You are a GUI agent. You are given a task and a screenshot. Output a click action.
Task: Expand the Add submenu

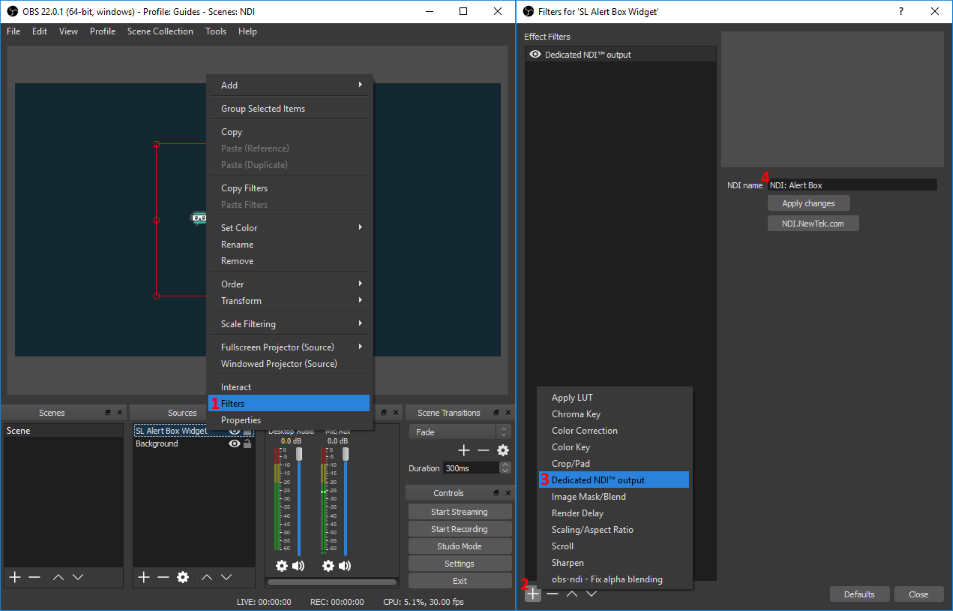289,85
